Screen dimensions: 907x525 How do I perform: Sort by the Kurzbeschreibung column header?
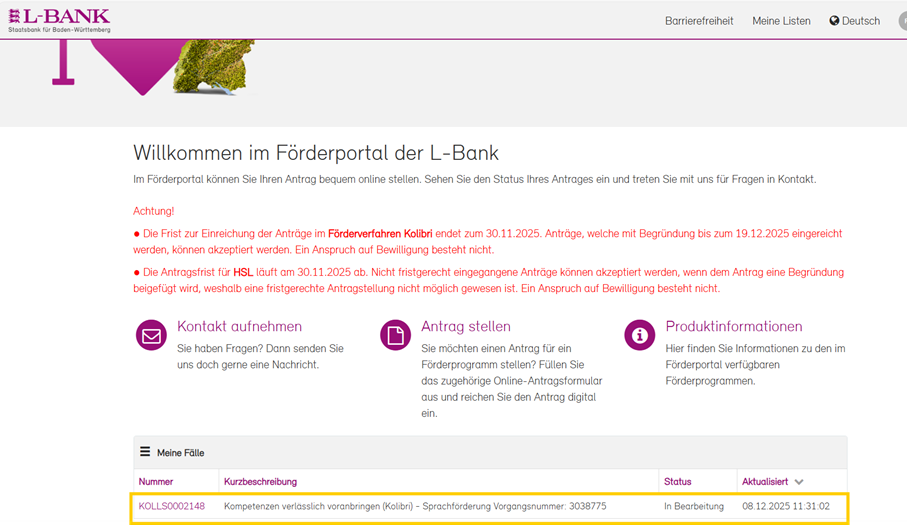[x=260, y=482]
